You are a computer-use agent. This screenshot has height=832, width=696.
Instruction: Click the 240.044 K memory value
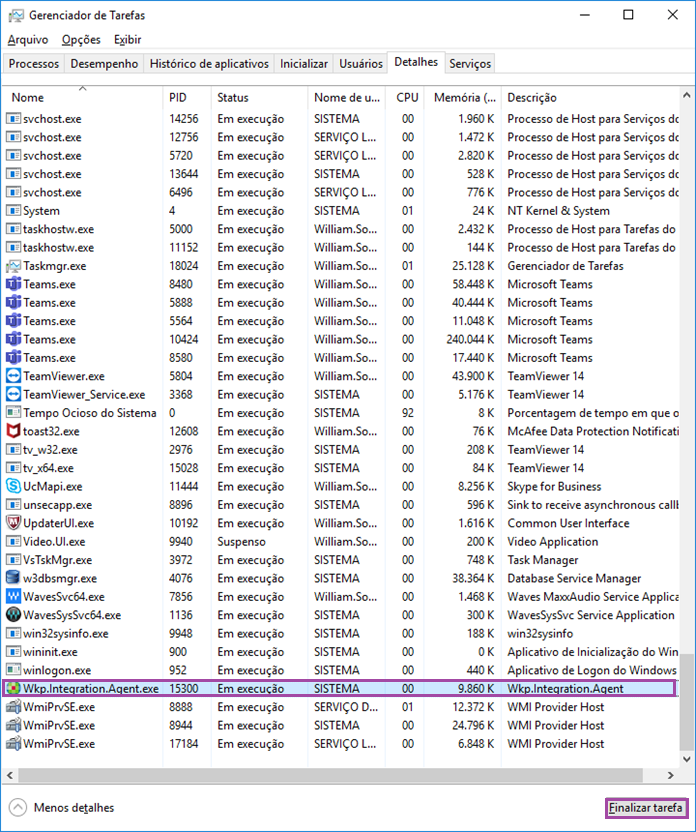470,340
